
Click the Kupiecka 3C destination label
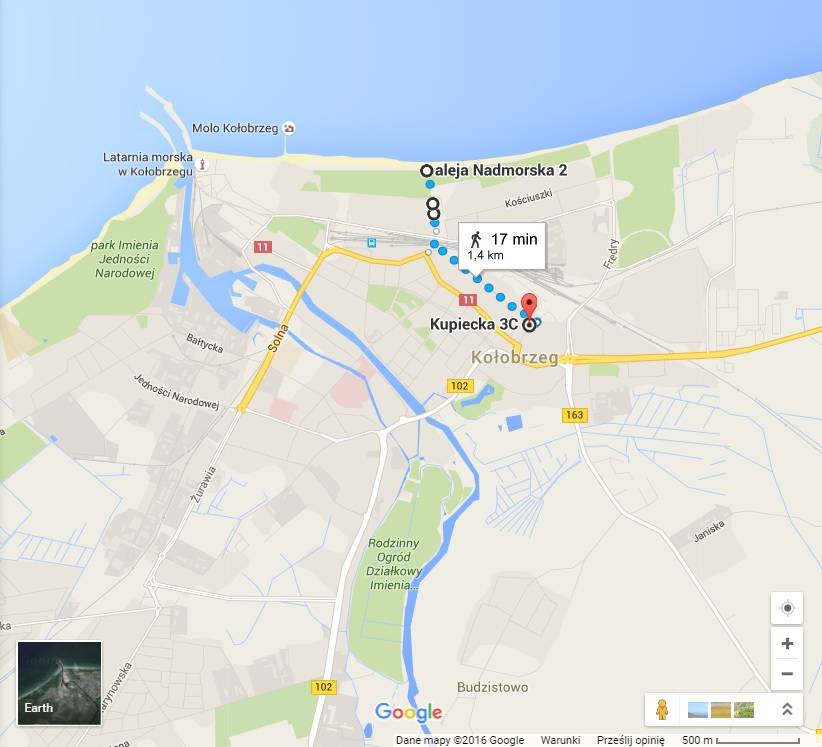tap(473, 324)
